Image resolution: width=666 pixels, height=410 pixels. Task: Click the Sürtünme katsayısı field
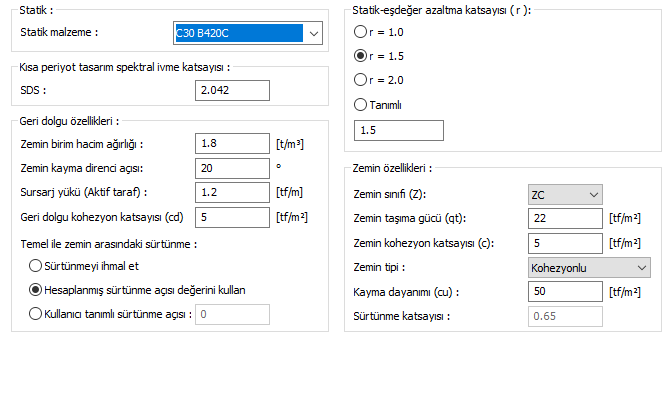[x=565, y=316]
